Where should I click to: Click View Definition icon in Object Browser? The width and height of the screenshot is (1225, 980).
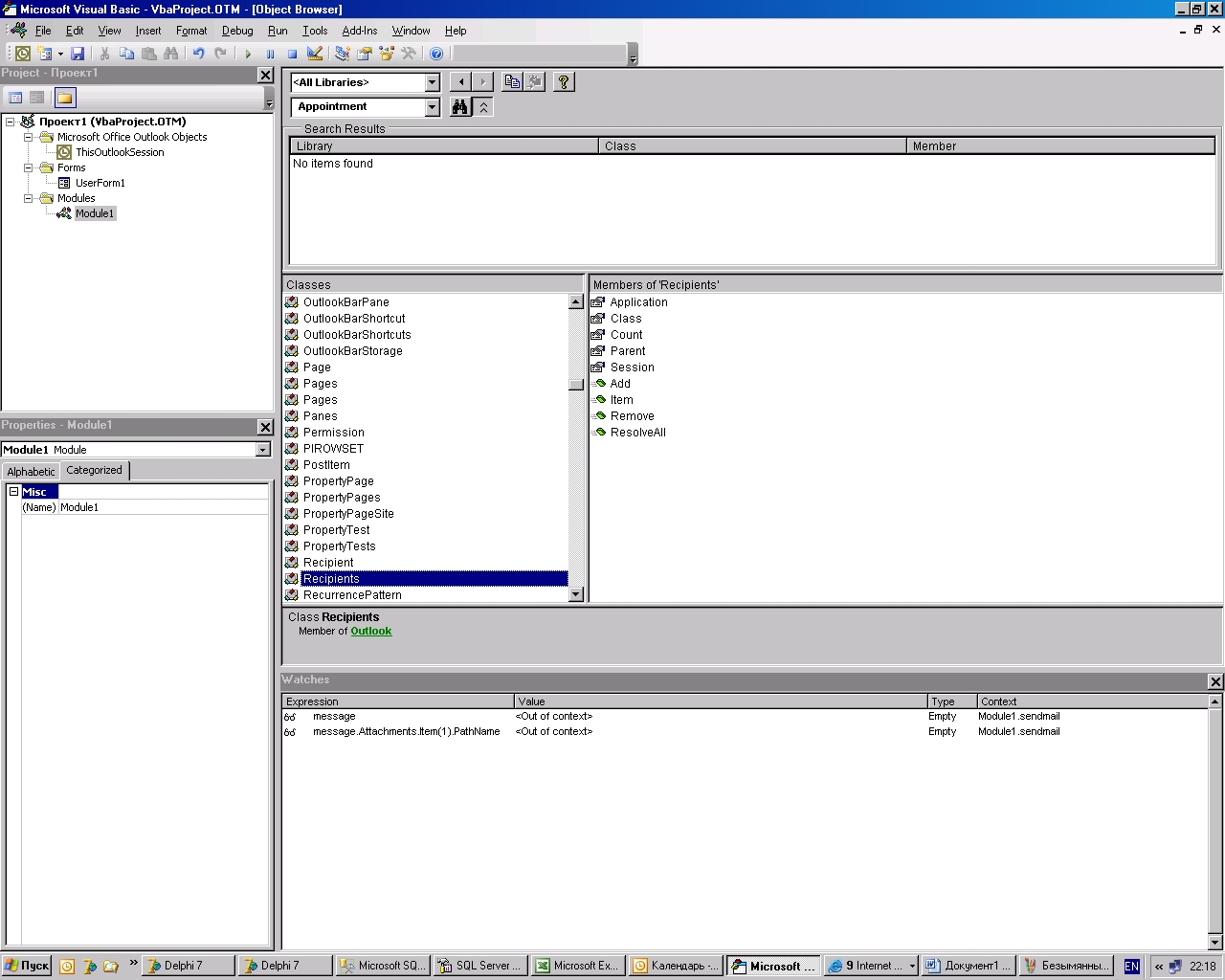click(x=534, y=82)
